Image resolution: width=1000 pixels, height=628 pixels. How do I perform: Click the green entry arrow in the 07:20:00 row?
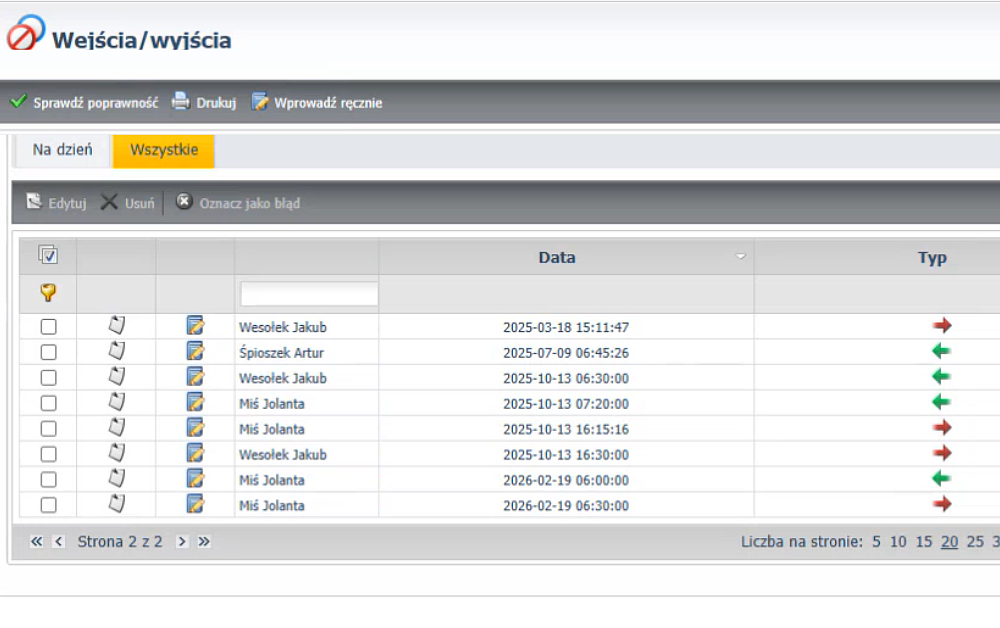click(x=941, y=402)
